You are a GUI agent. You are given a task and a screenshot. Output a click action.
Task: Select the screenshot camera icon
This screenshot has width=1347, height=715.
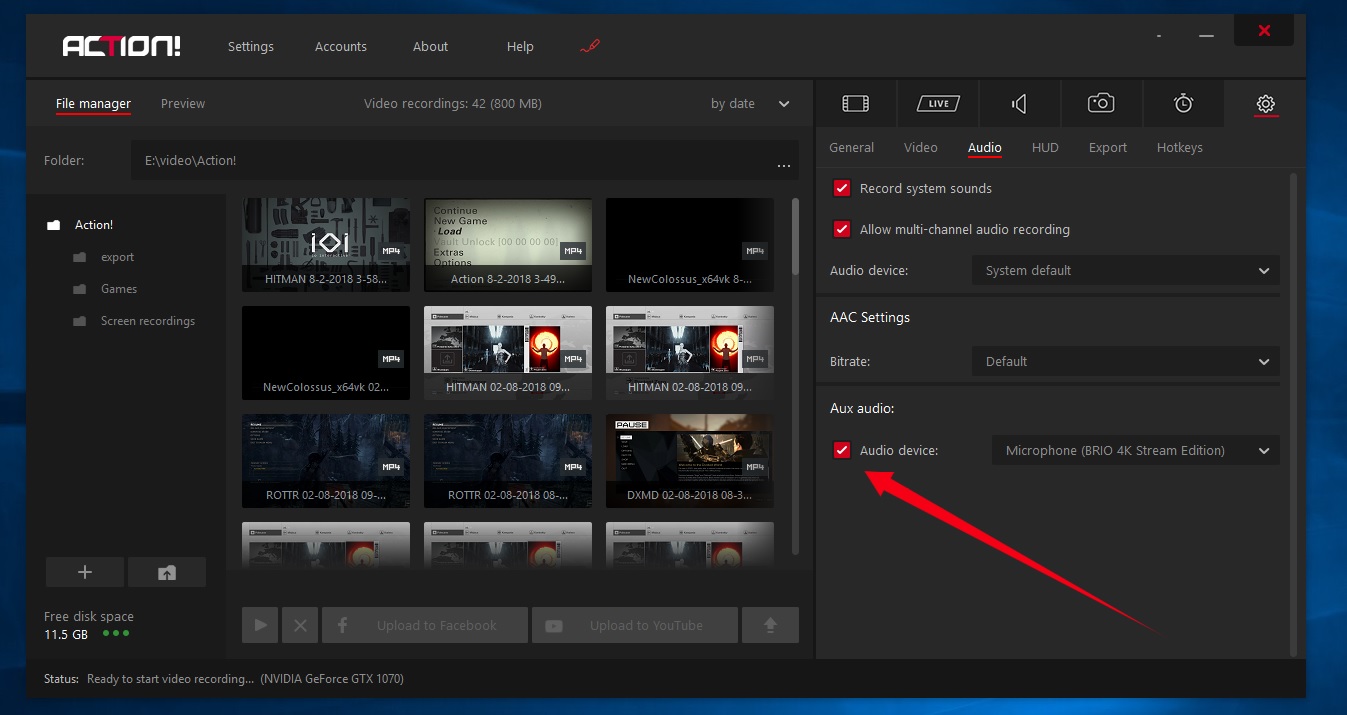pyautogui.click(x=1101, y=104)
